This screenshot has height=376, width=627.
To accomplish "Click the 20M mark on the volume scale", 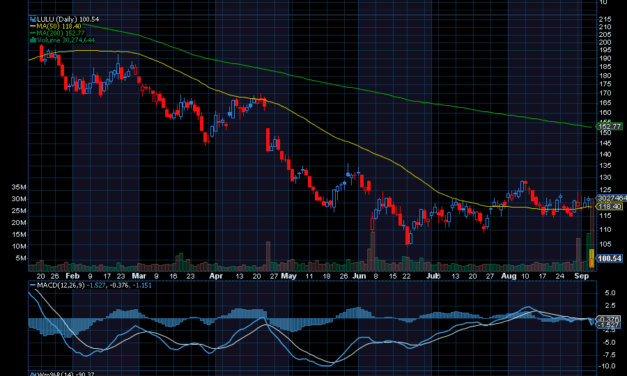I will coord(19,223).
